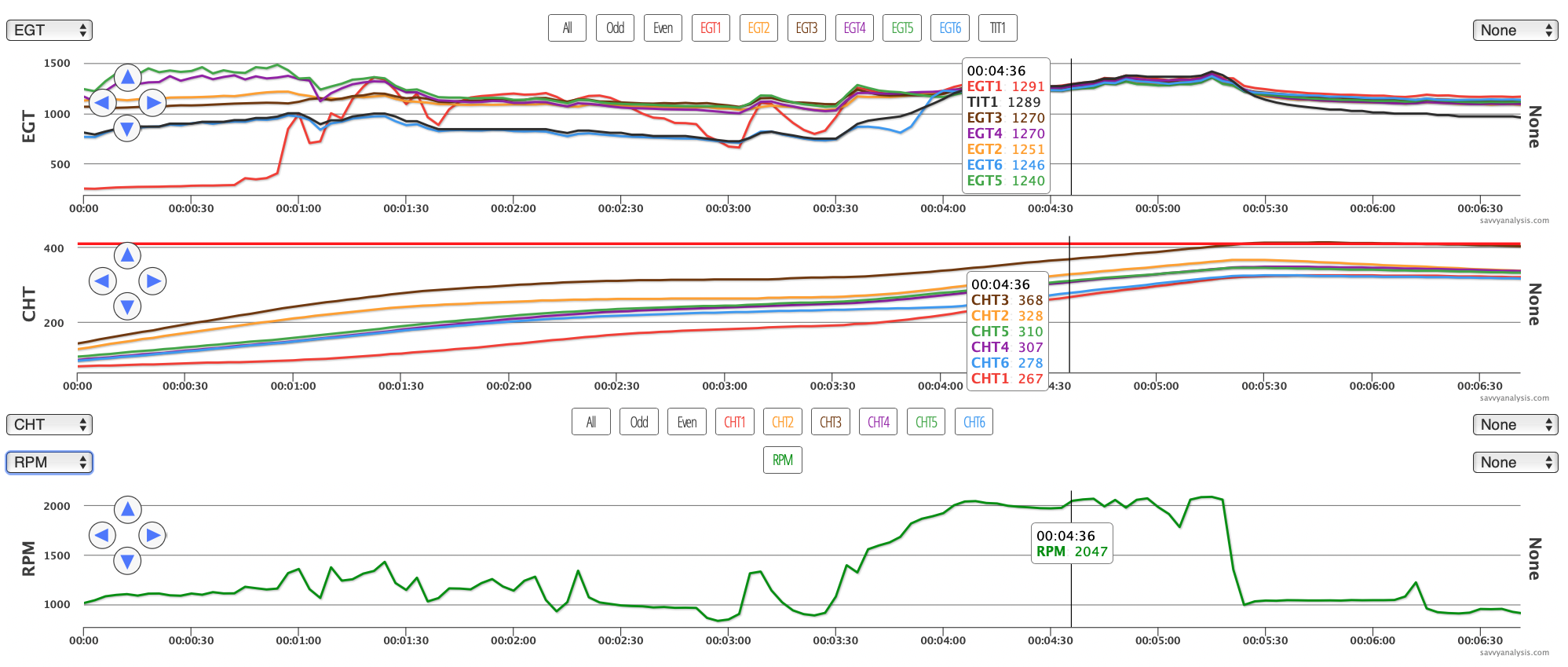The image size is (1568, 667).
Task: Show All CHT cylinders
Action: pos(591,422)
